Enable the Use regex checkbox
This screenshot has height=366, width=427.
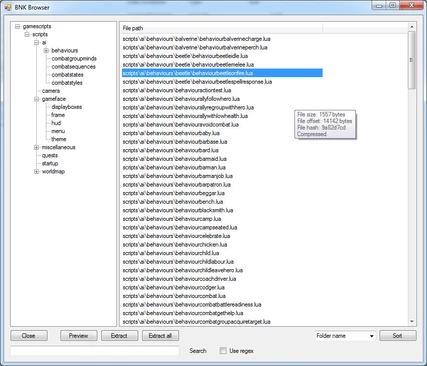[223, 350]
